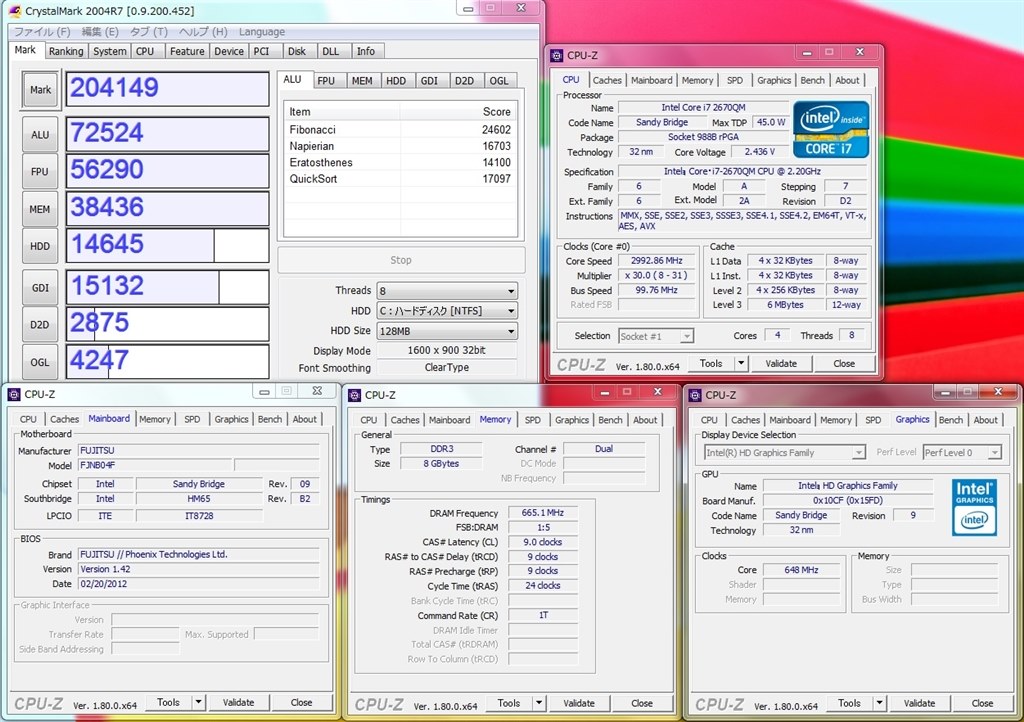
Task: Click the DRAM Frequency value field
Action: [543, 513]
